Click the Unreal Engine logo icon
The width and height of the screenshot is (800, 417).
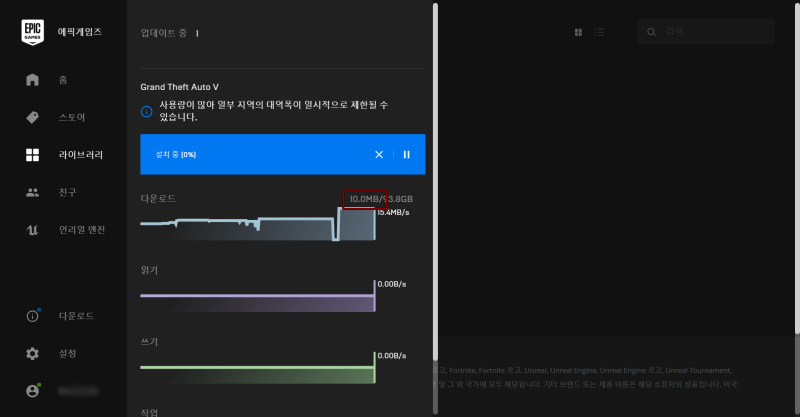pyautogui.click(x=32, y=230)
